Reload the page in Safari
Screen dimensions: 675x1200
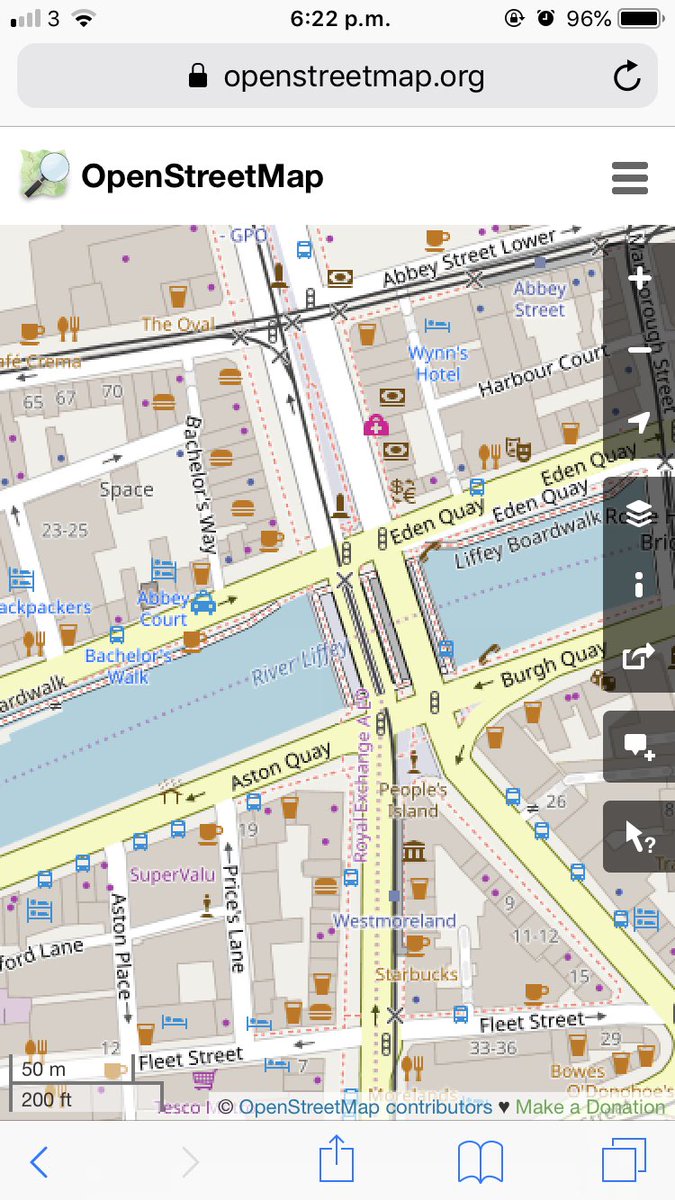click(627, 76)
